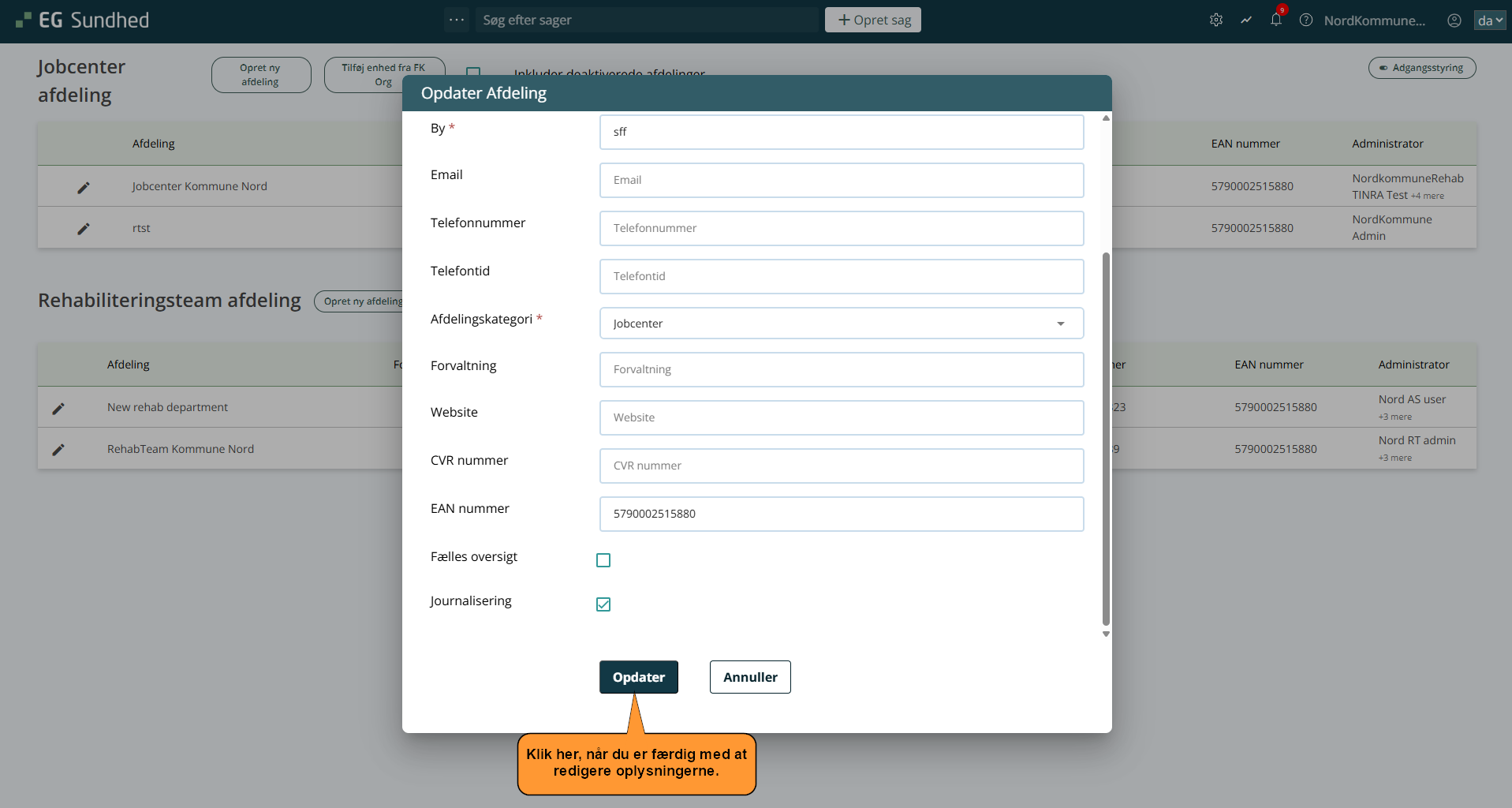1512x808 pixels.
Task: Open the settings gear icon
Action: click(x=1215, y=21)
